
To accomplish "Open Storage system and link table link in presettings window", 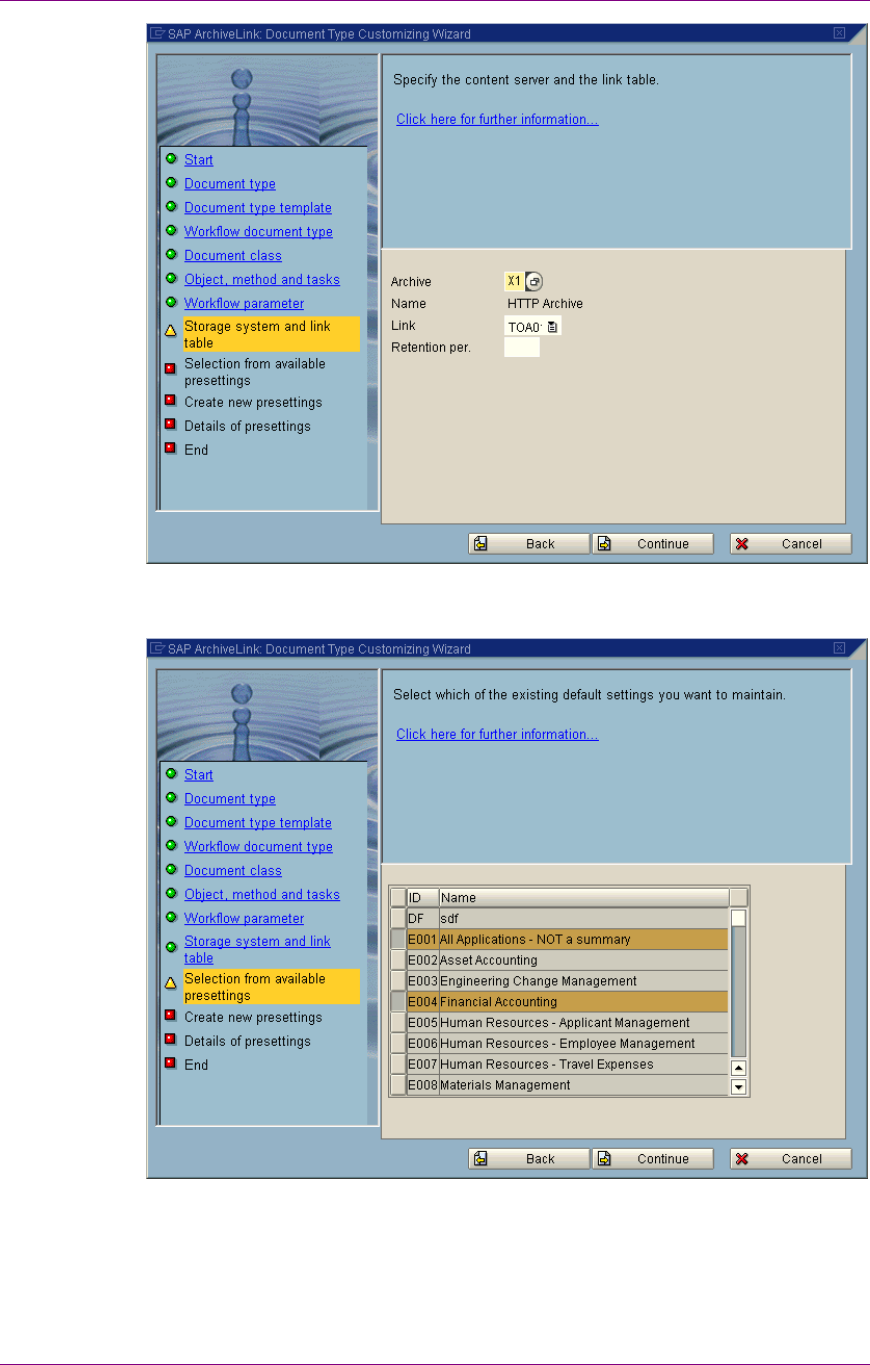I will (x=257, y=950).
